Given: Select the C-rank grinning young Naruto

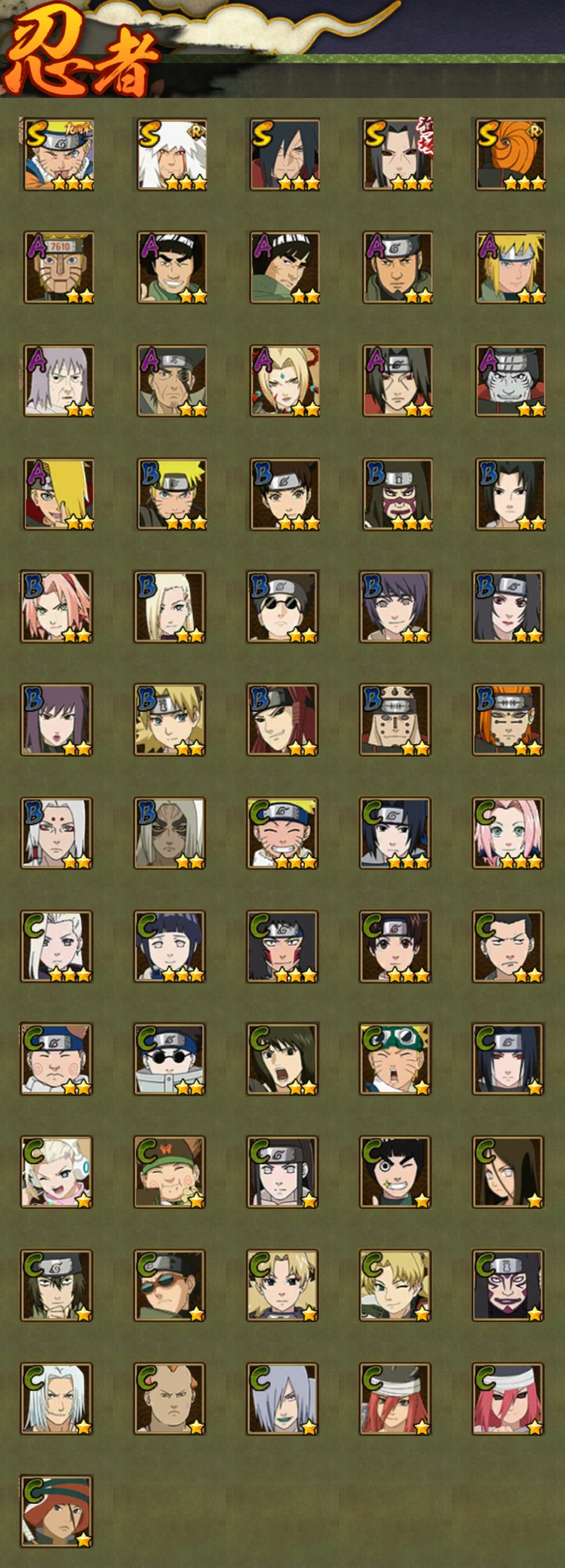Looking at the screenshot, I should [x=282, y=833].
